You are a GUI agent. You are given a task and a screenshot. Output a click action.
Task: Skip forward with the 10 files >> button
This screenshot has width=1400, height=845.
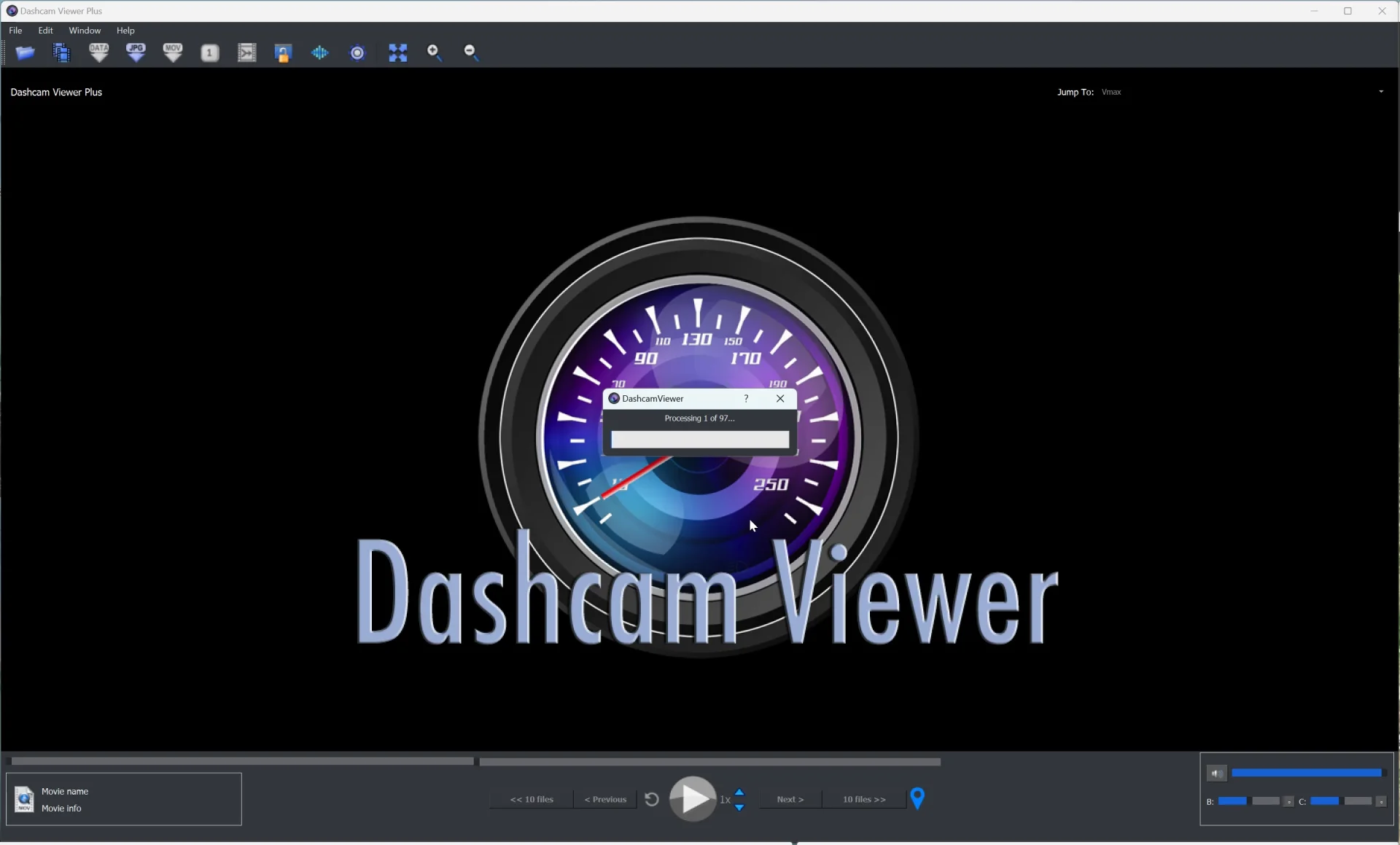click(864, 799)
